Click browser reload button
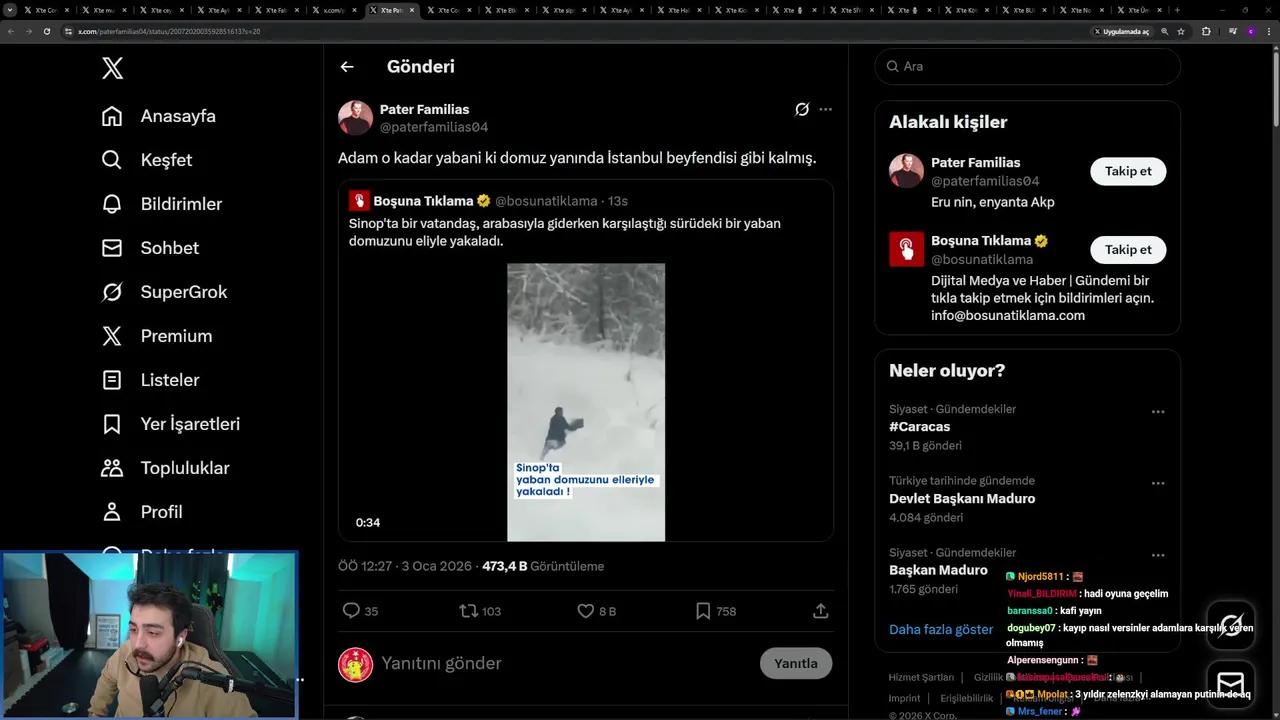The height and width of the screenshot is (720, 1280). [x=47, y=31]
